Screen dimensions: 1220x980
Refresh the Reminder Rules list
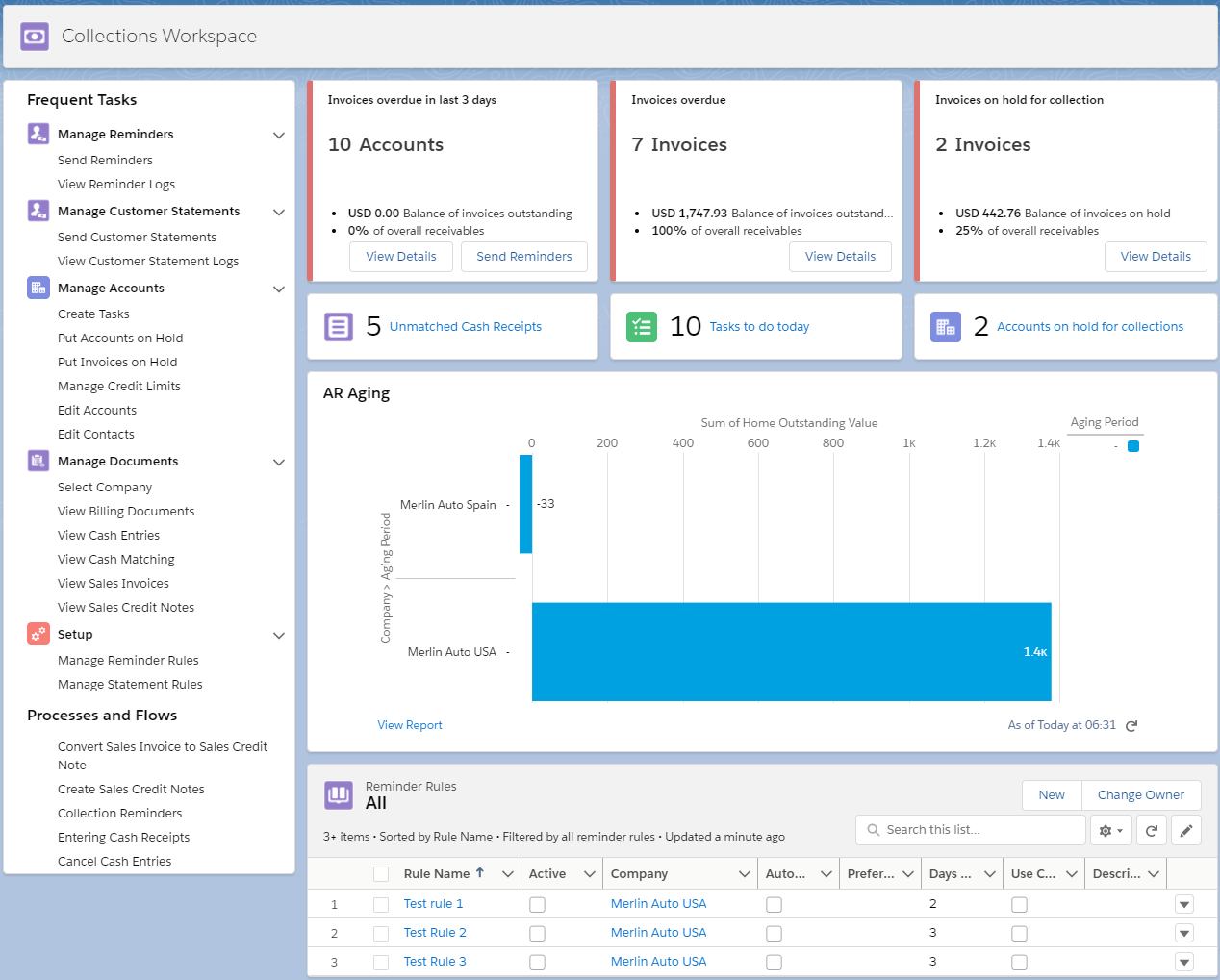pyautogui.click(x=1152, y=830)
